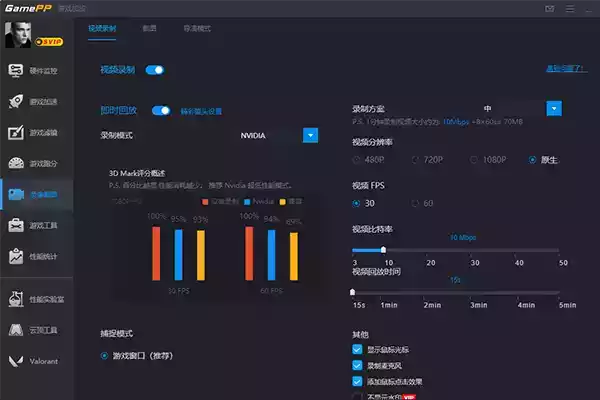Check the watermark VIP checkbox
Screen dimensions: 600x400
coord(357,397)
